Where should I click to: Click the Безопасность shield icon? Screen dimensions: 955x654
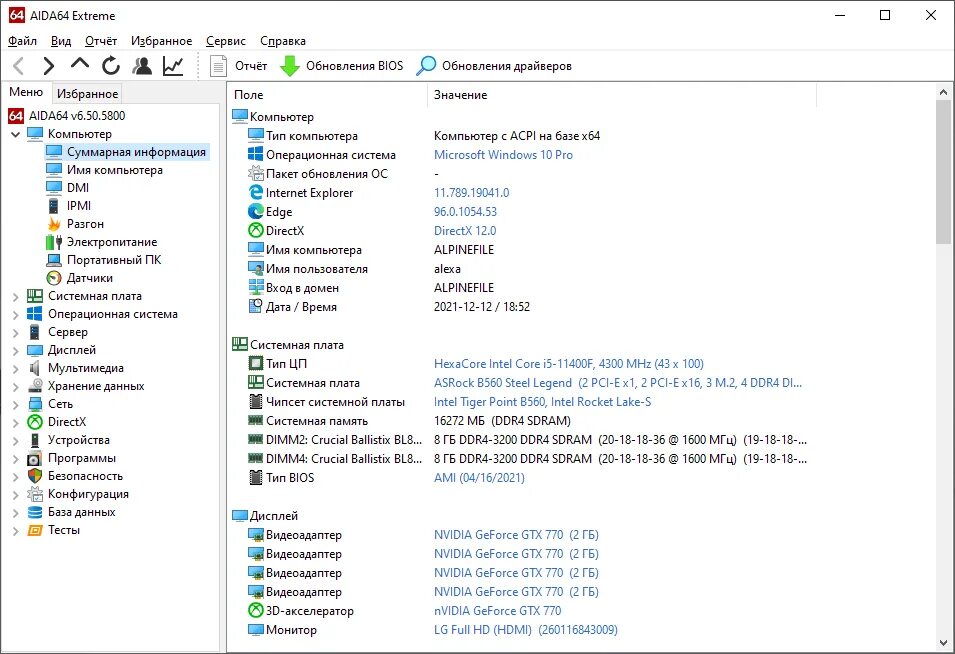[35, 476]
